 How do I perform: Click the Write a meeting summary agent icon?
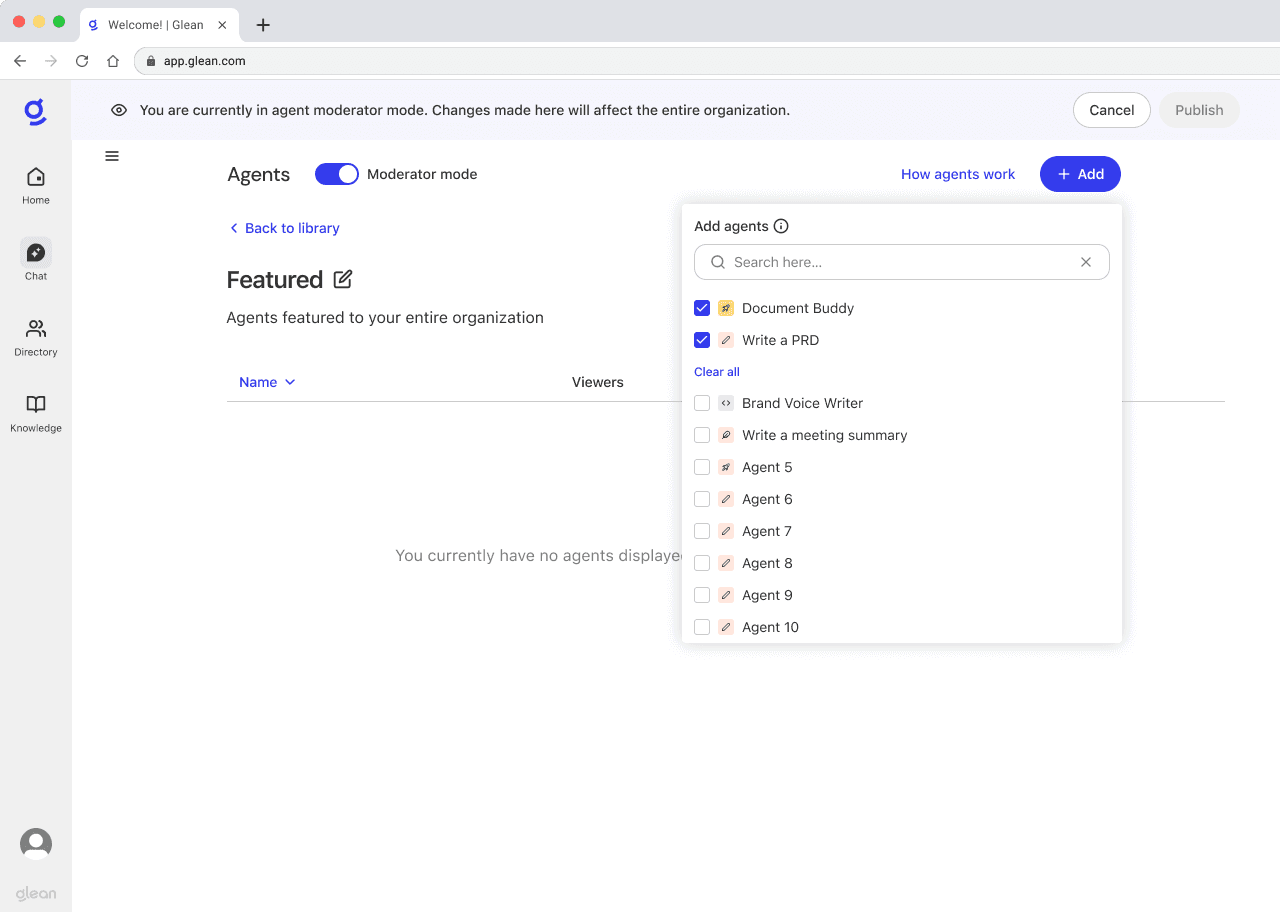click(726, 435)
